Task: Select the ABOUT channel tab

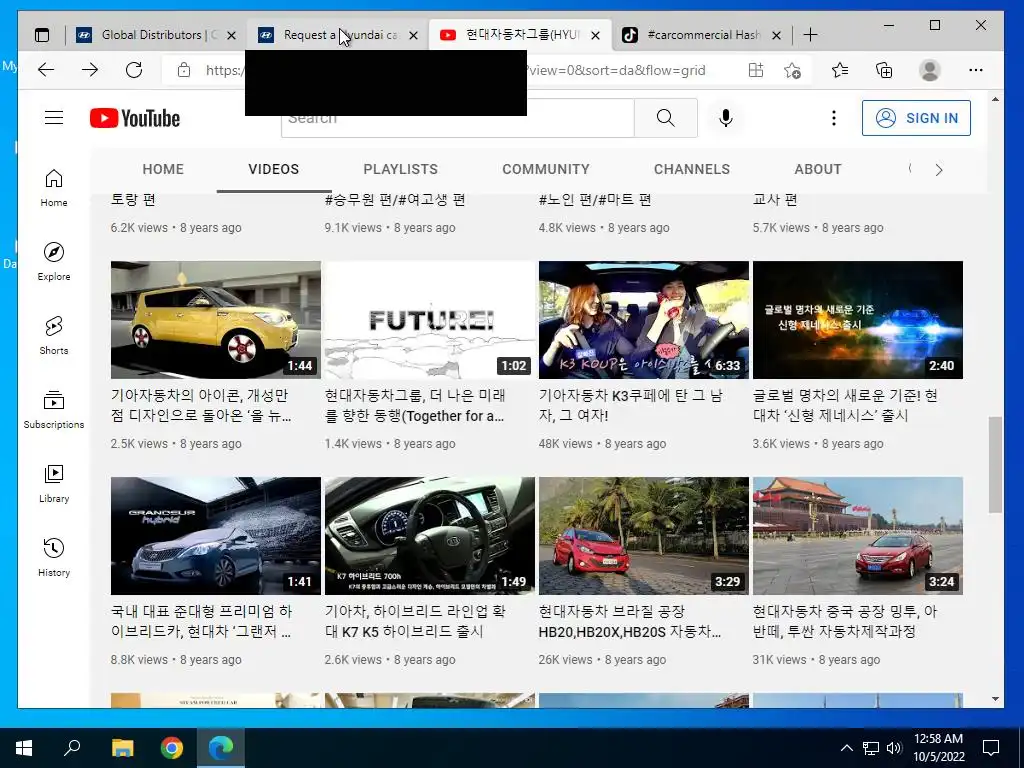Action: pos(818,169)
